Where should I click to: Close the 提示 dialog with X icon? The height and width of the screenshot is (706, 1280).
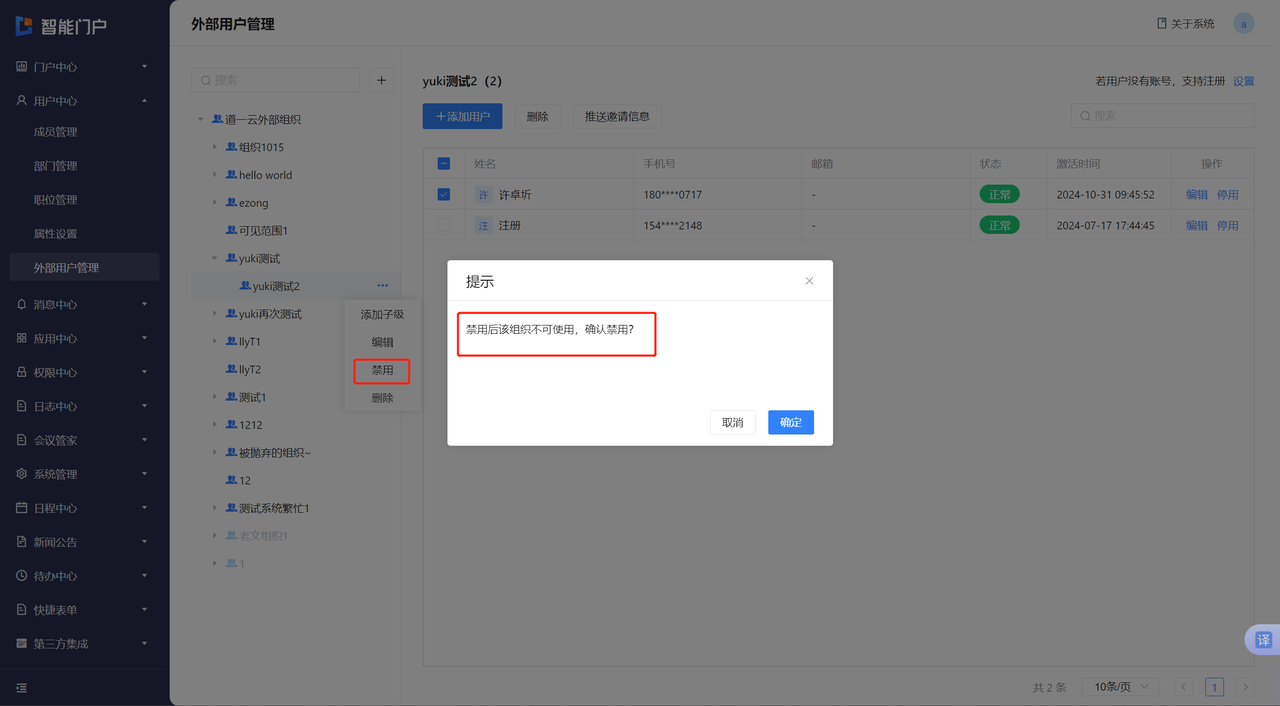click(x=809, y=281)
